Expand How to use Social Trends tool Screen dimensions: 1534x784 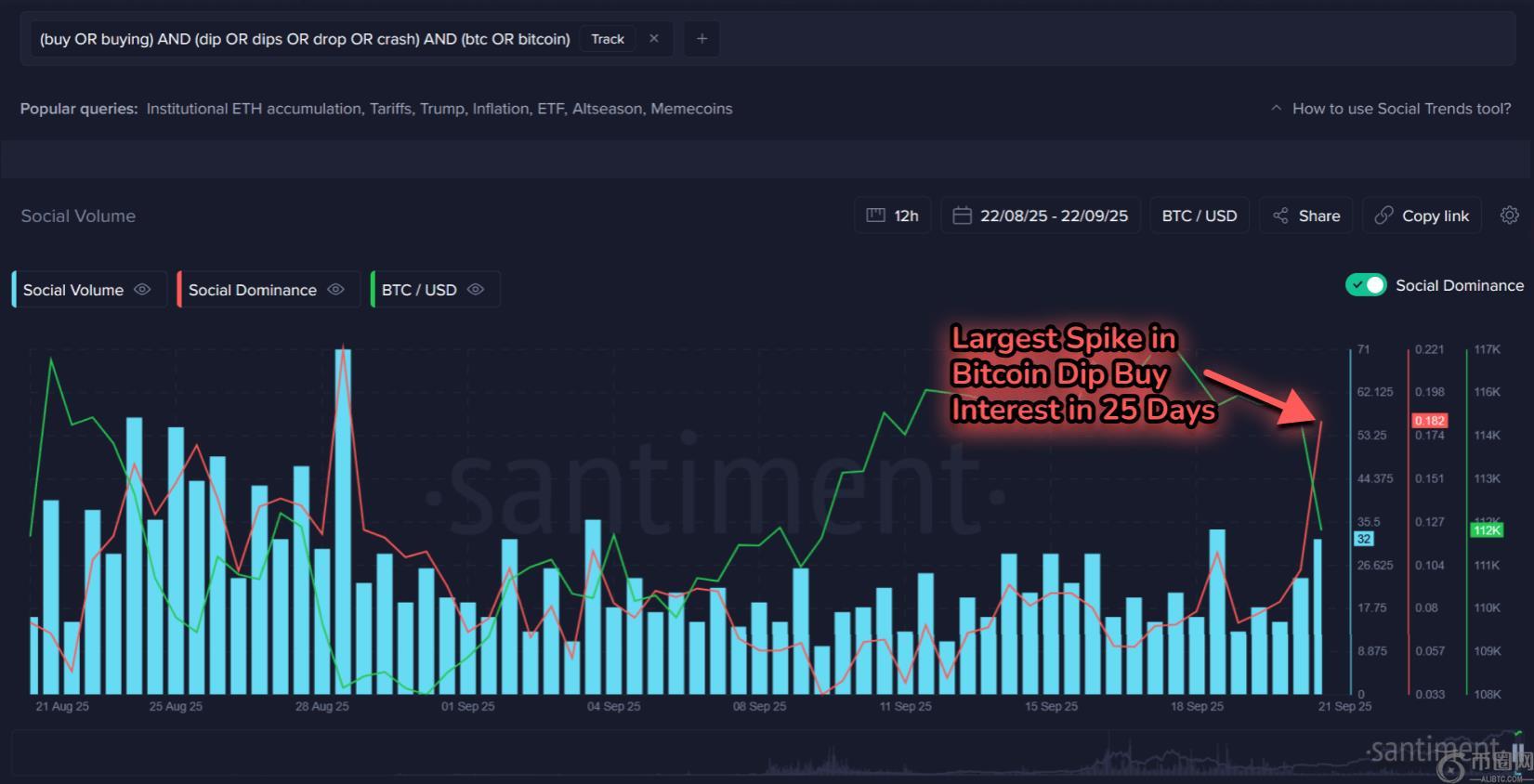pos(1391,109)
